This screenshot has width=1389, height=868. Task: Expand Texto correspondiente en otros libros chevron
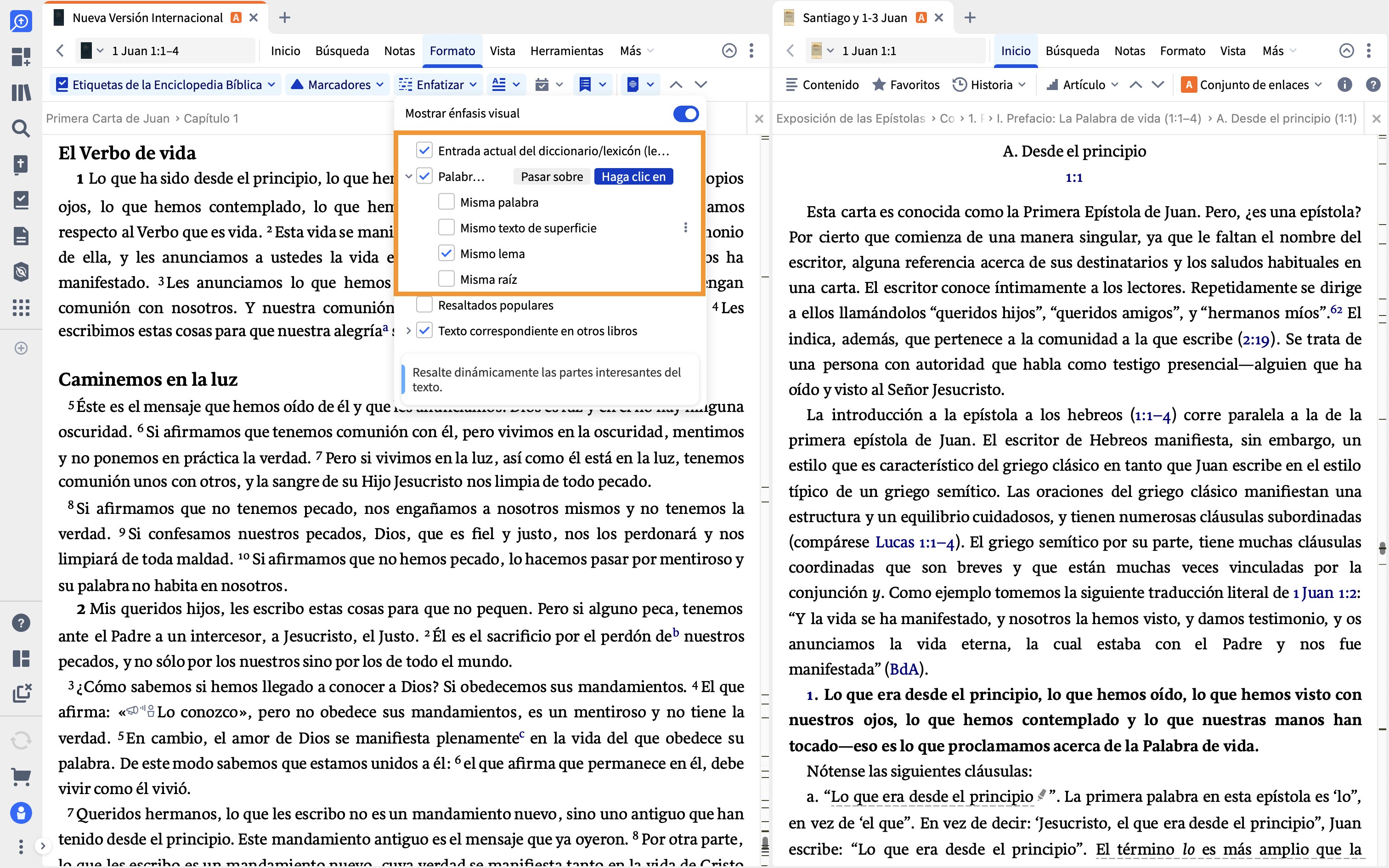(x=409, y=331)
